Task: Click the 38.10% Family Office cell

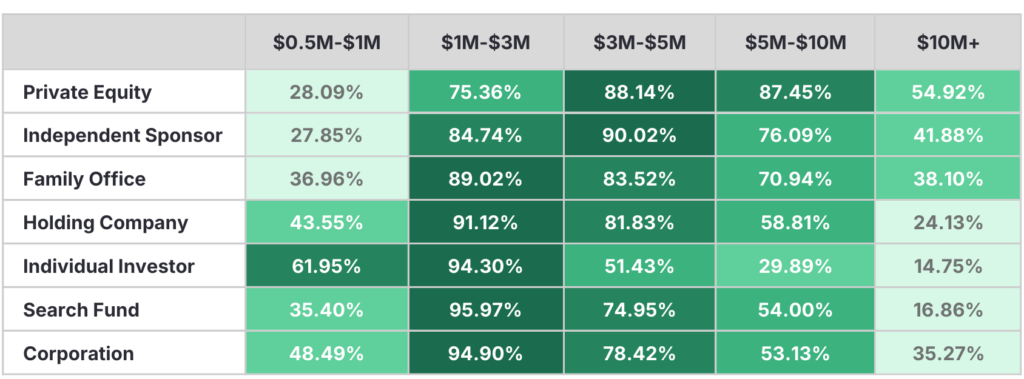Action: pos(948,179)
